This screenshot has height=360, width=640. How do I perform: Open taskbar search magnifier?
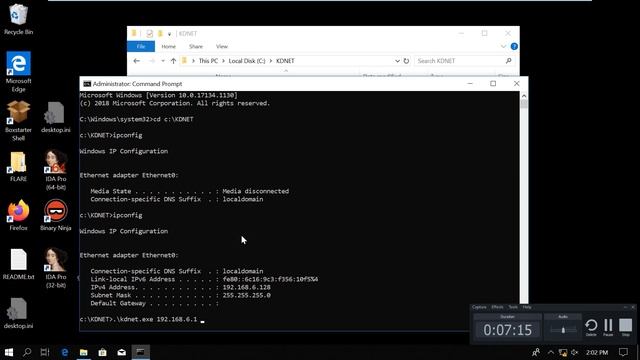pyautogui.click(x=27, y=352)
